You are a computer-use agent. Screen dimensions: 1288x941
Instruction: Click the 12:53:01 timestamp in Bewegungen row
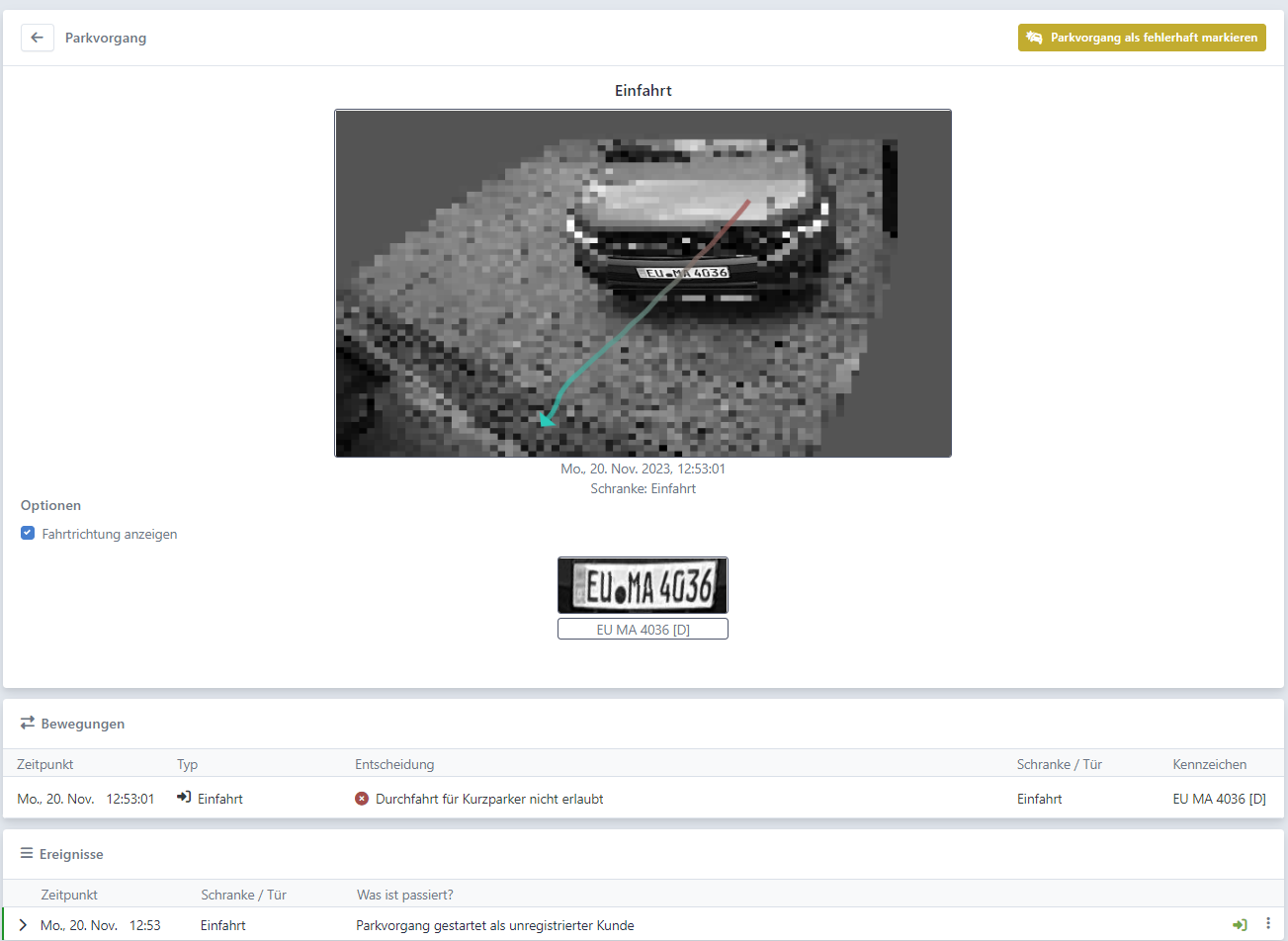pyautogui.click(x=130, y=799)
